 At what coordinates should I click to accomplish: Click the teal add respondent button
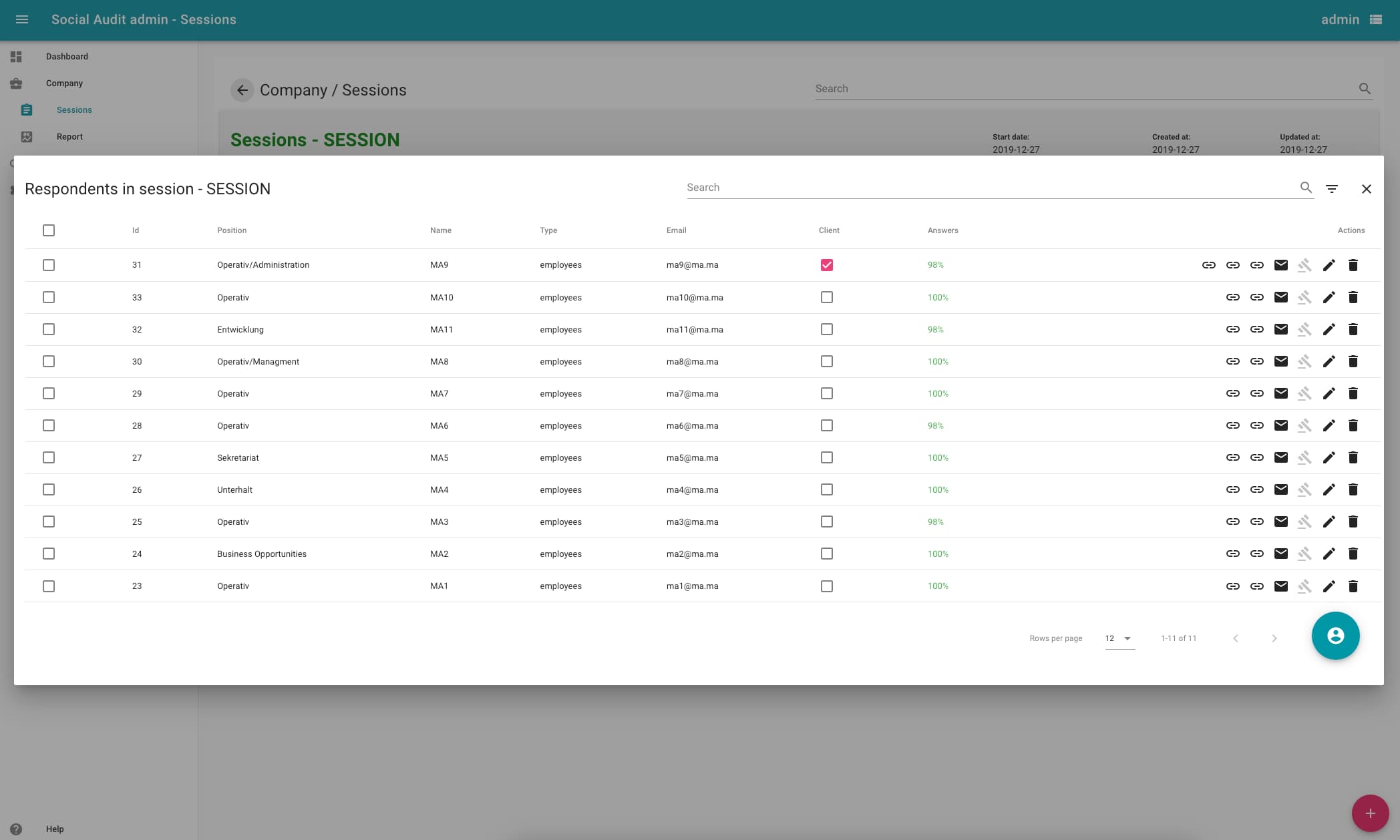point(1335,636)
